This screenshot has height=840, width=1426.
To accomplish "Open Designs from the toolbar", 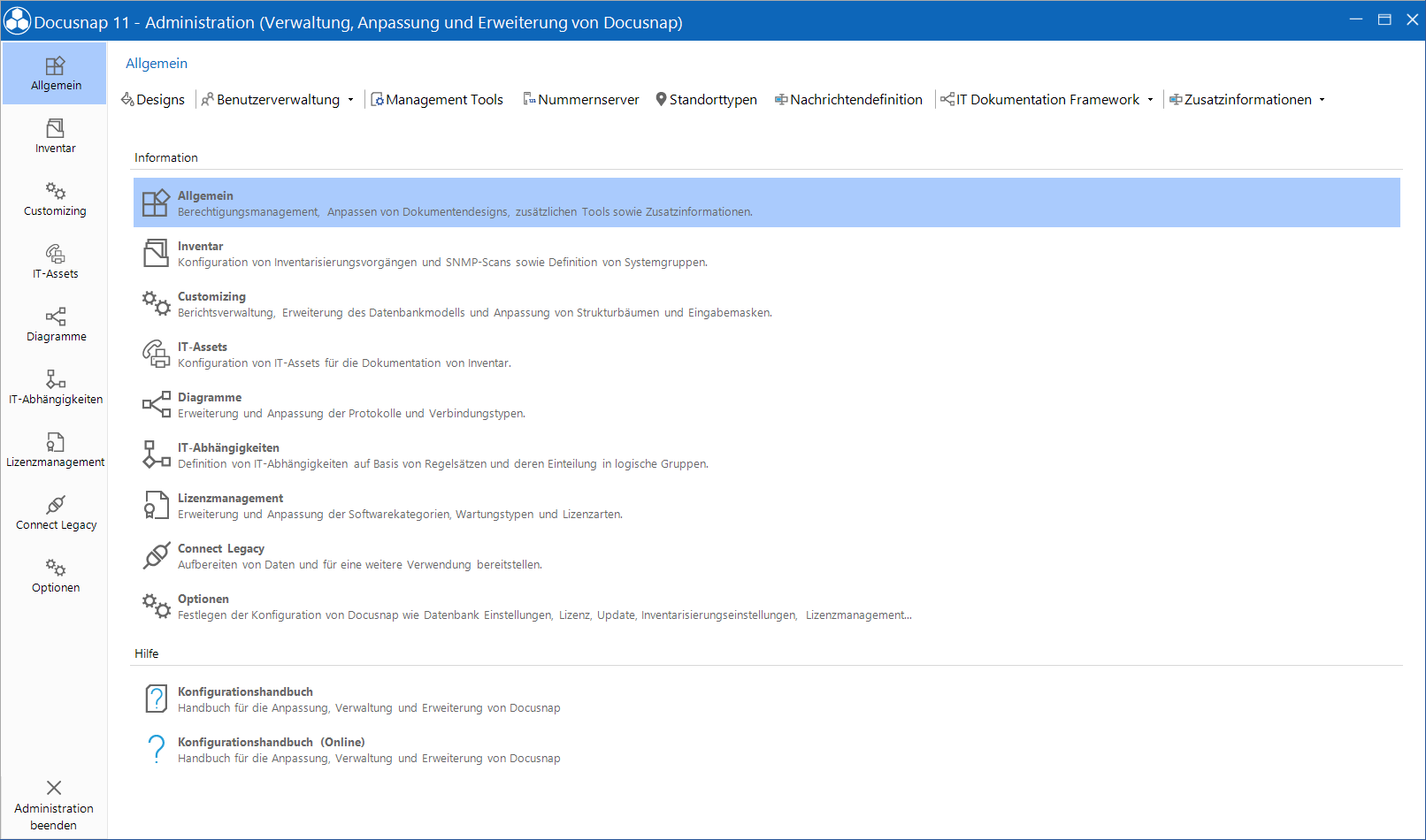I will click(153, 100).
